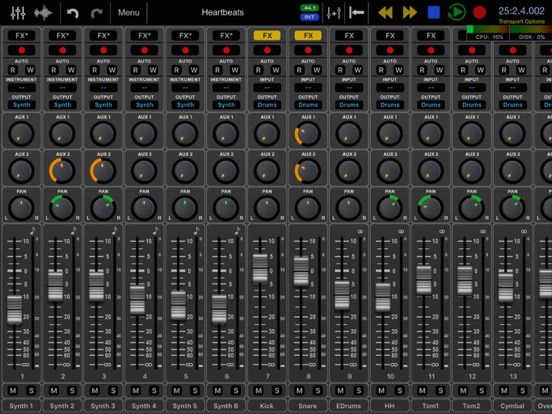Open Transport Options

pos(521,21)
